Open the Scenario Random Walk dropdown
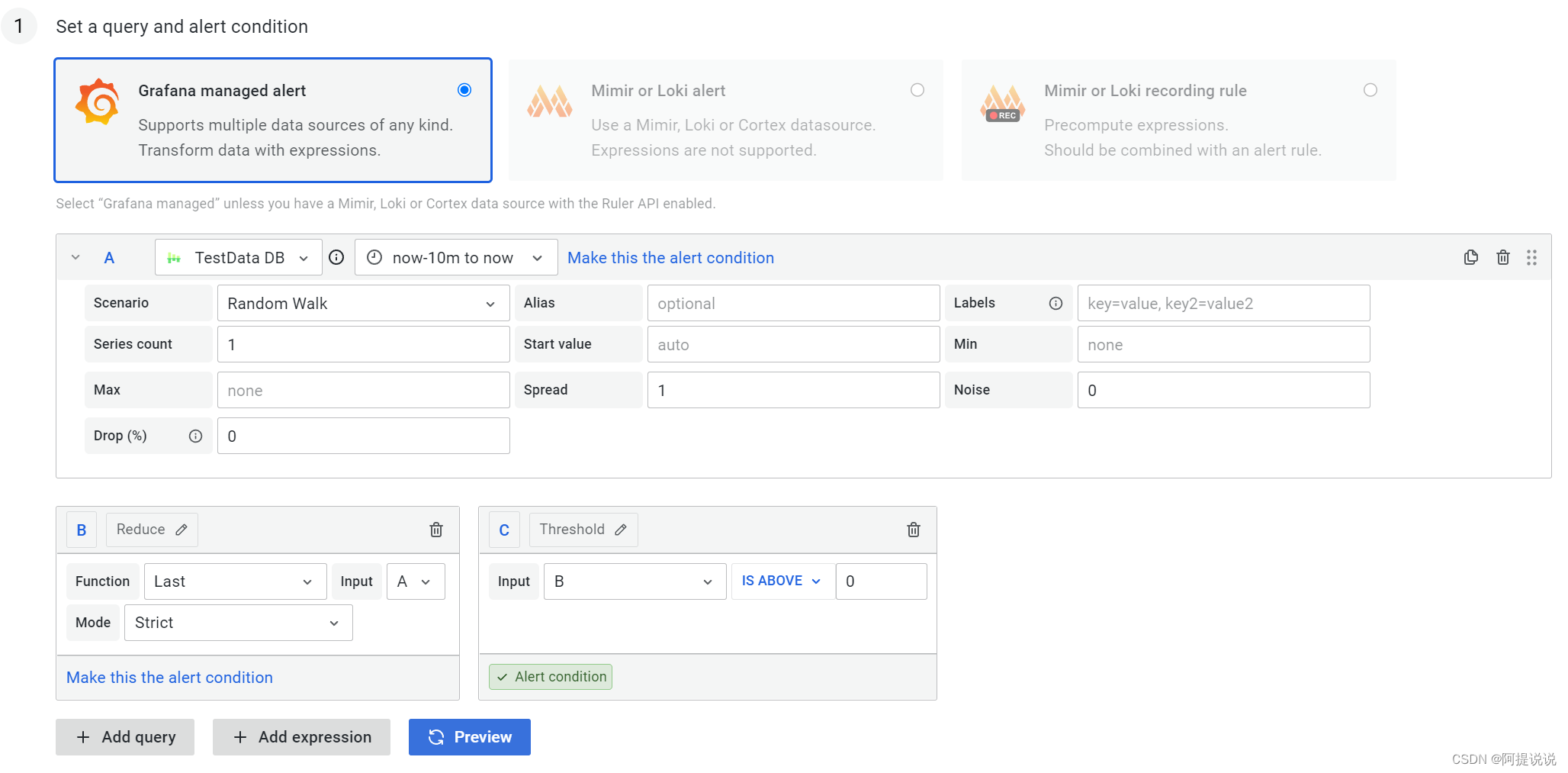 [363, 303]
